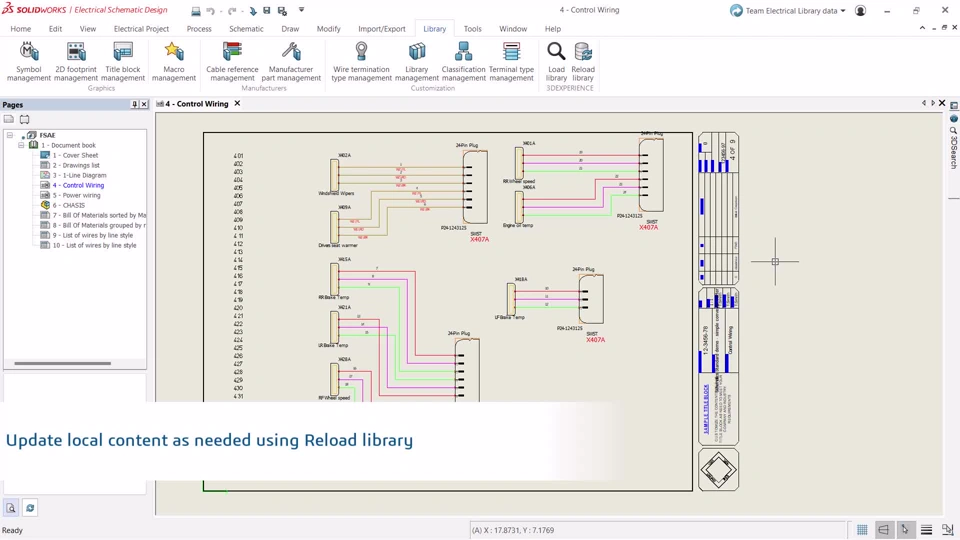Screen dimensions: 960x540
Task: Collapse the ribbon with the up chevron
Action: point(923,28)
